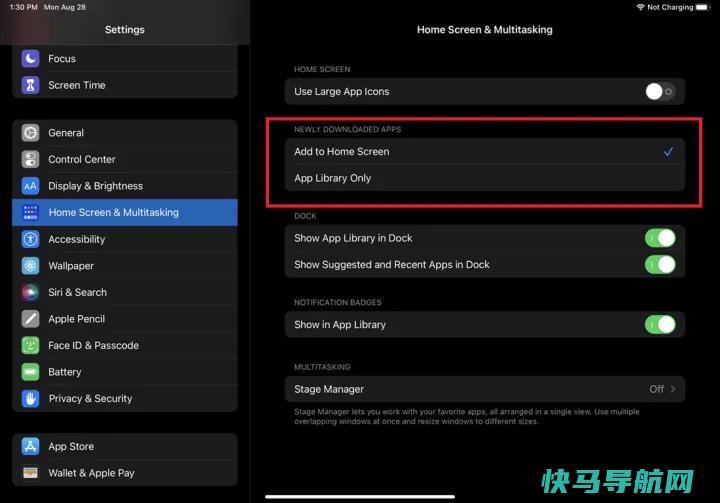Click the Home Screen grid icon

pos(30,212)
